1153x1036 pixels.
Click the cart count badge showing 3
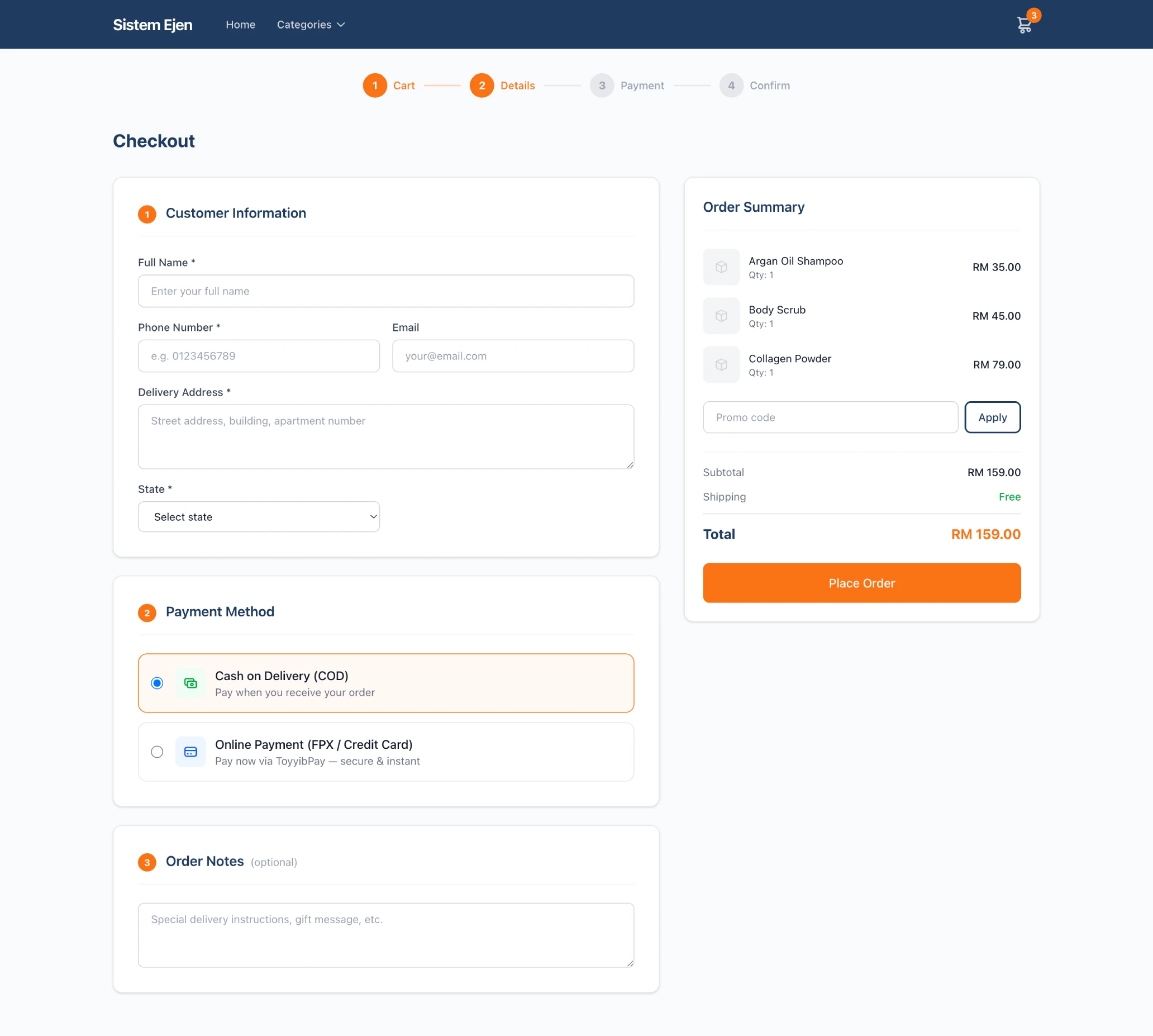pyautogui.click(x=1033, y=16)
